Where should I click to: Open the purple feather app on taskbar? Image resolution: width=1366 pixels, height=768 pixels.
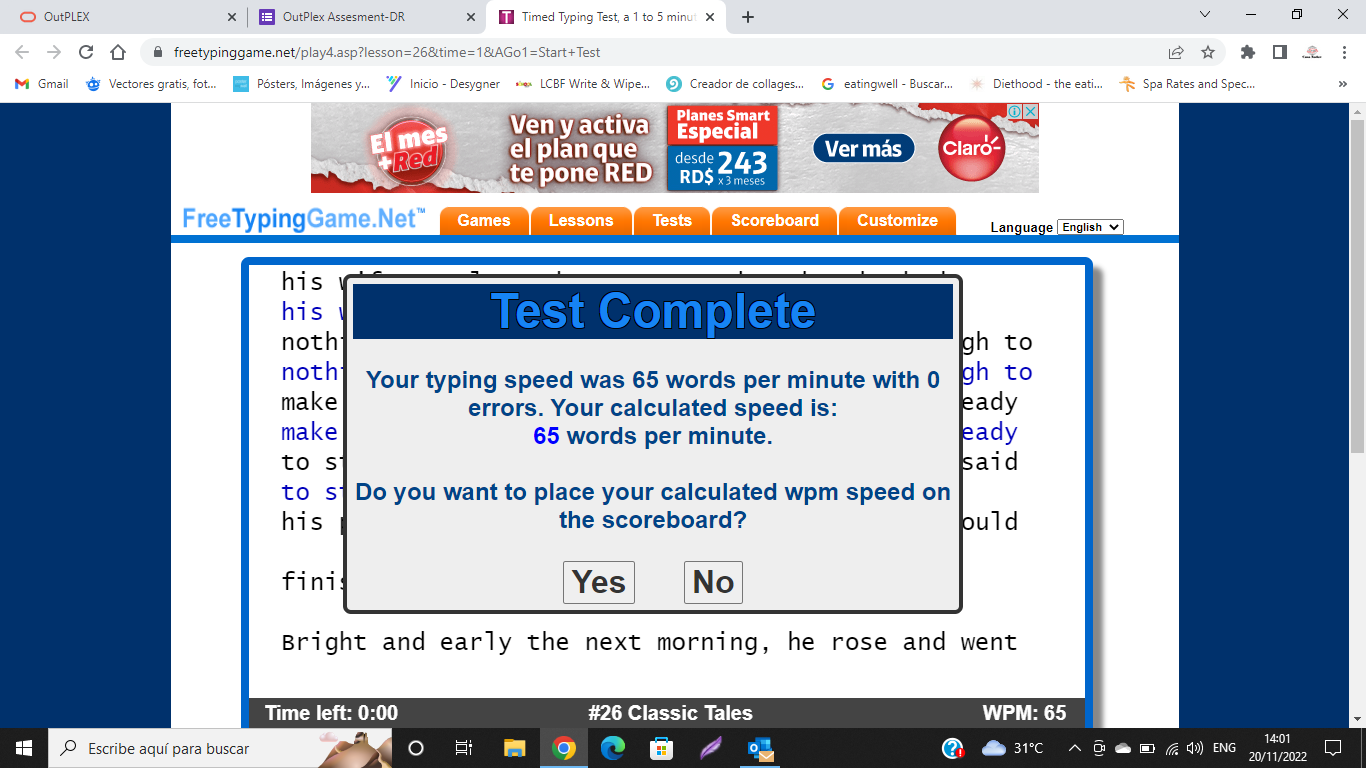point(711,748)
